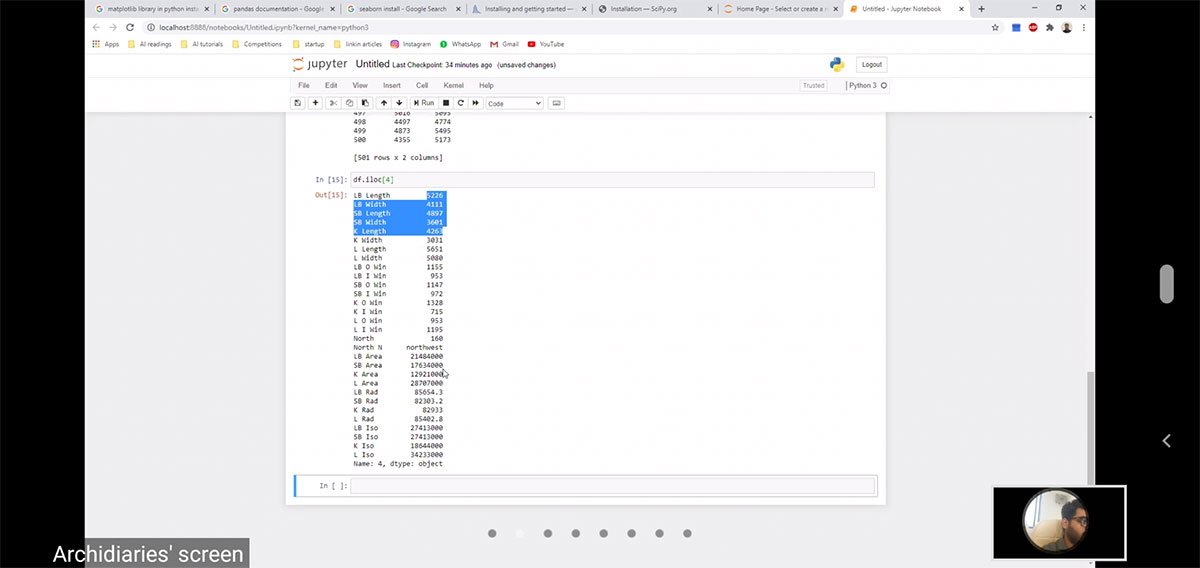Screen dimensions: 1200x568
Task: Save the notebook with the floppy disk icon
Action: [x=298, y=103]
